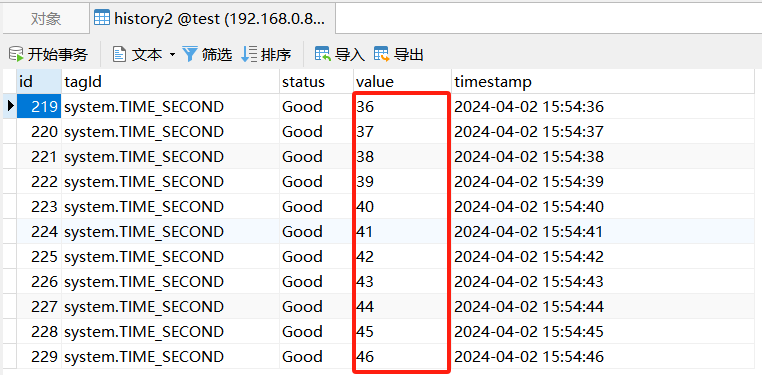Click the value column header
The height and width of the screenshot is (375, 762).
(402, 82)
